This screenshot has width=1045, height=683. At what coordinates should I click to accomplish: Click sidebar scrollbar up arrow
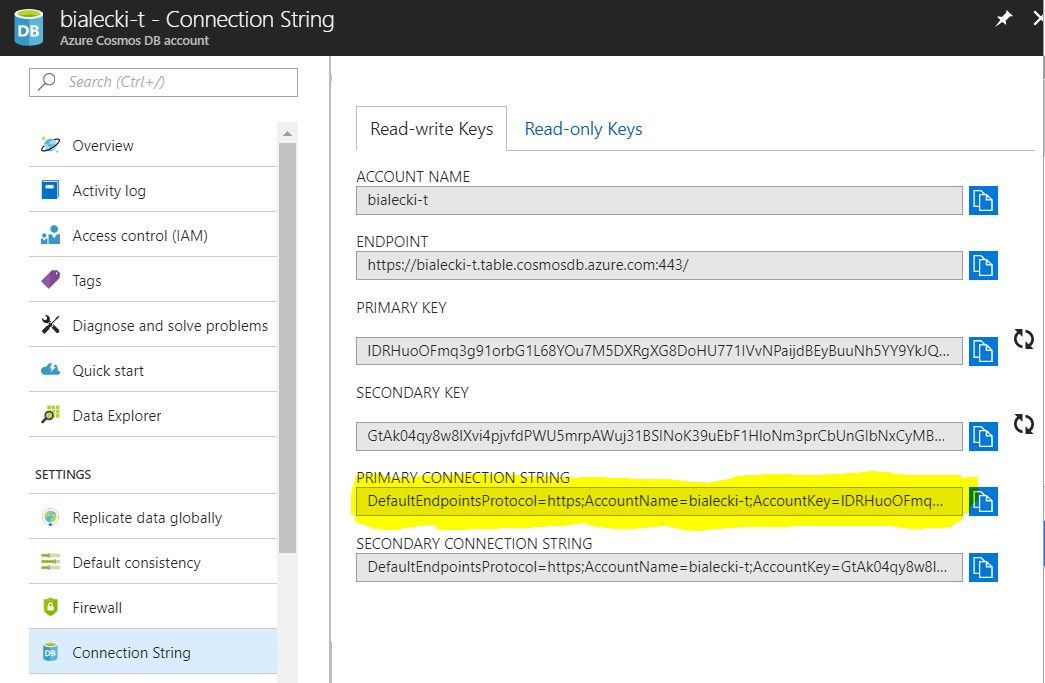pos(287,134)
